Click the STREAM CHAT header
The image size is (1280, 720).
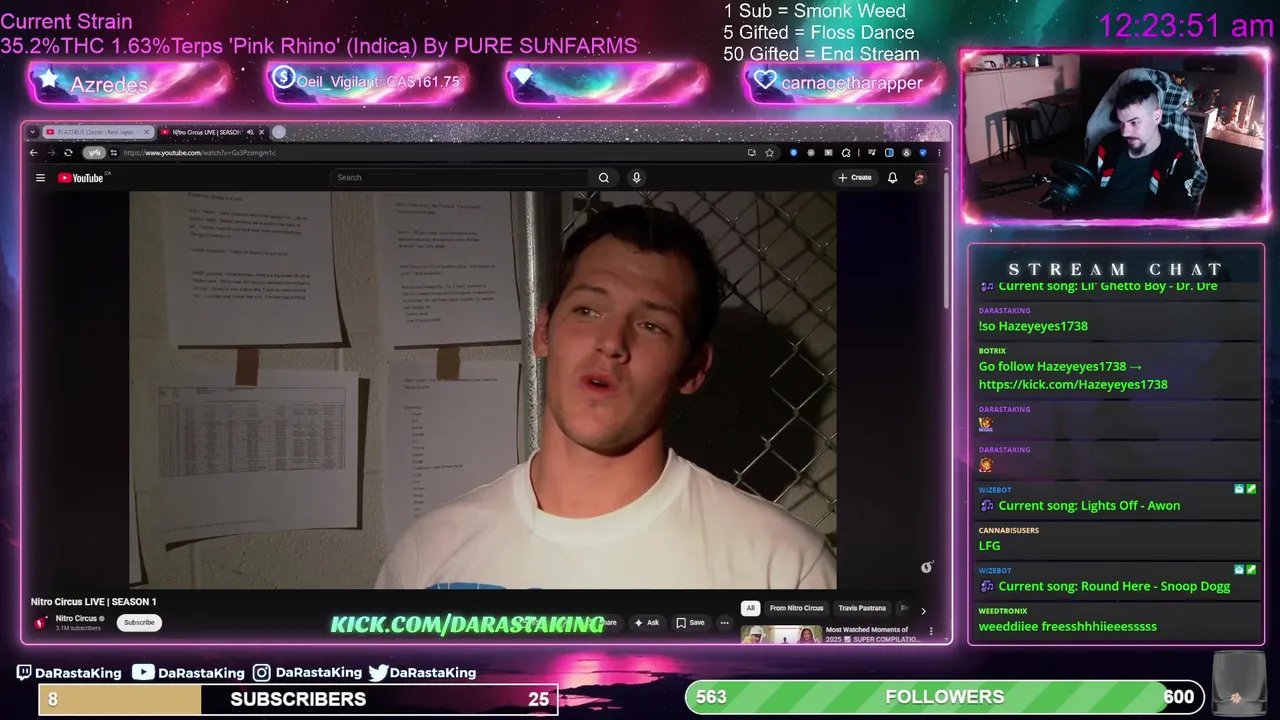1115,269
